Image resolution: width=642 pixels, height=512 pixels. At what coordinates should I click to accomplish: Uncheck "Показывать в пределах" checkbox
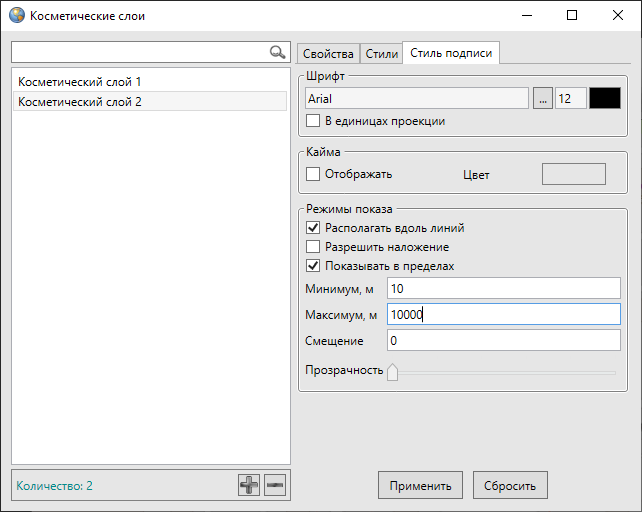tap(313, 266)
